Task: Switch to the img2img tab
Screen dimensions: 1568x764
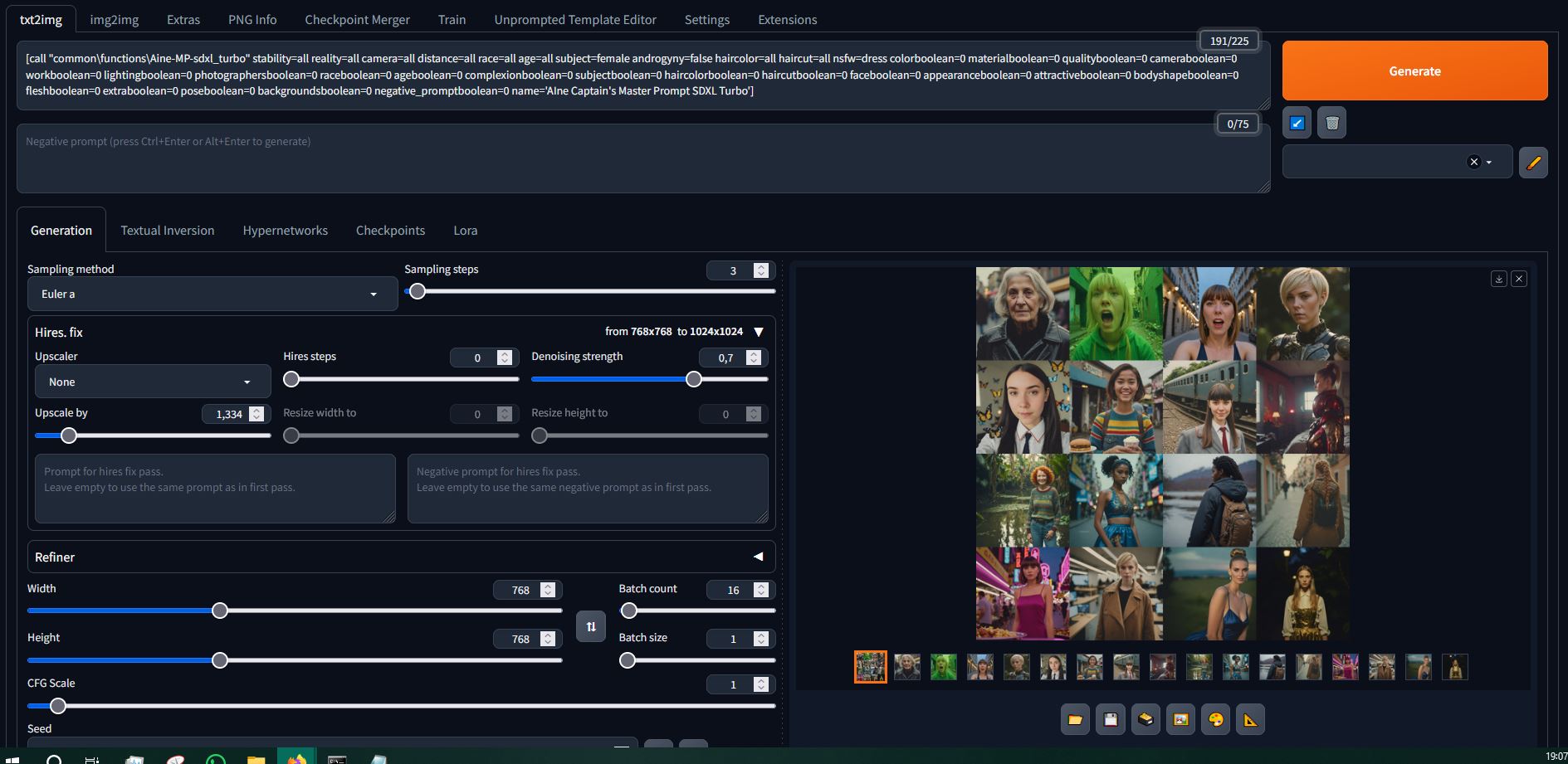Action: click(114, 20)
